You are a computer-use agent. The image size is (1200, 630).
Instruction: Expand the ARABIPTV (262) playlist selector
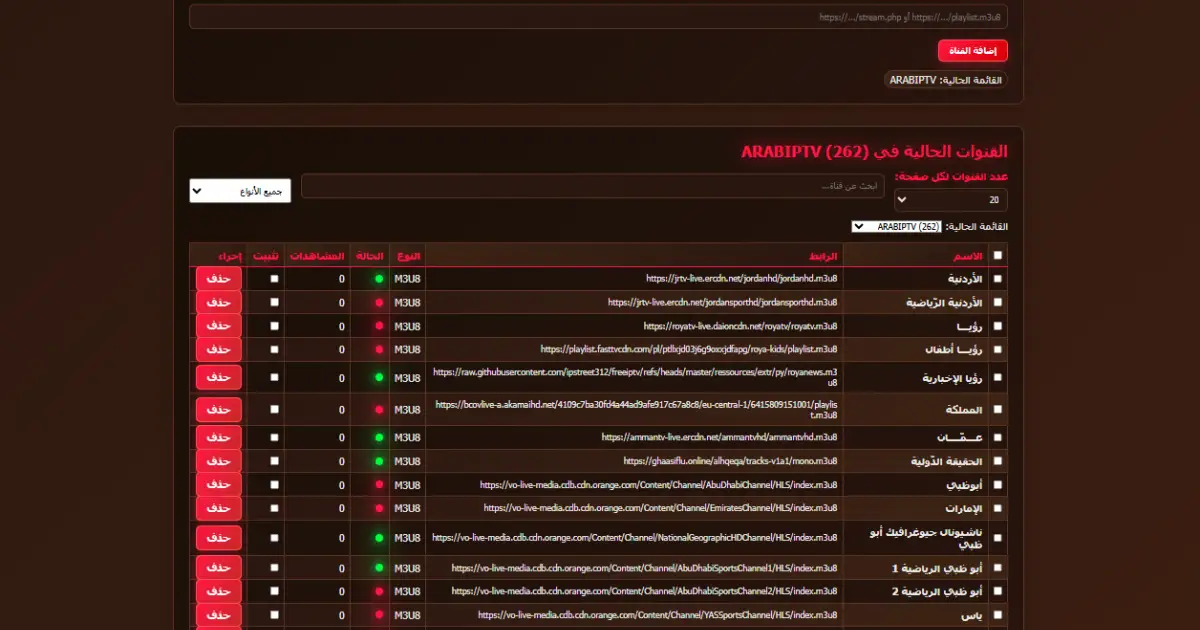click(897, 227)
